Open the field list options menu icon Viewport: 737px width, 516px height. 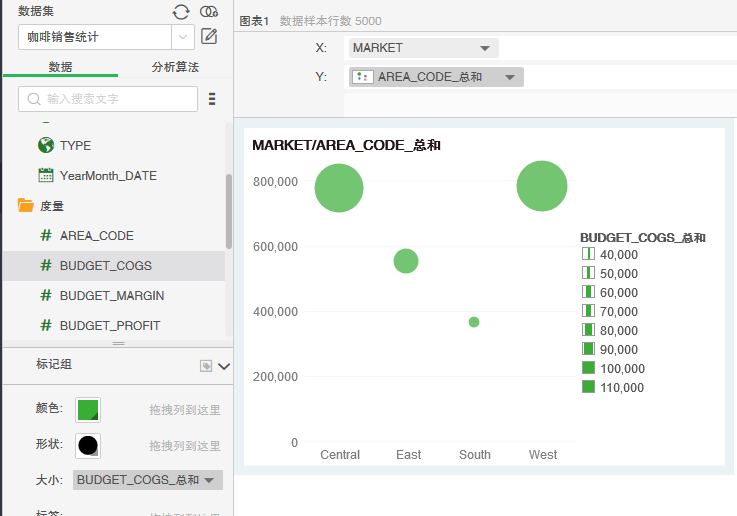coord(212,99)
